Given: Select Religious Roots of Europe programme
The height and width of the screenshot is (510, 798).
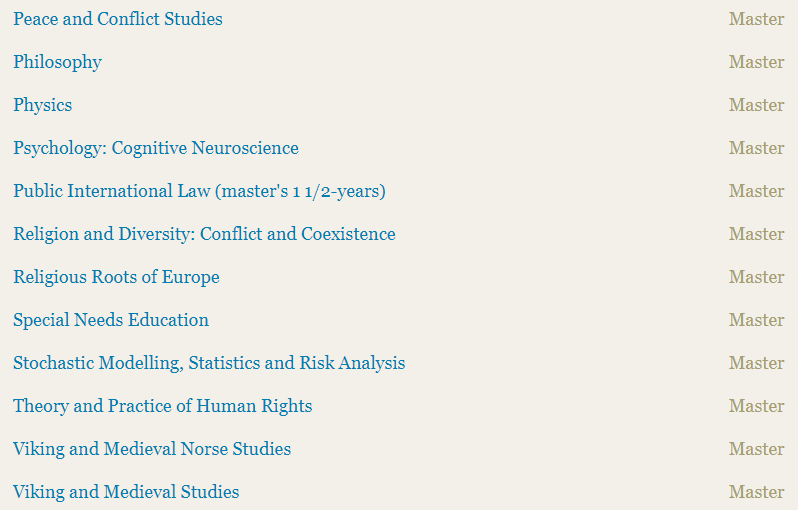Looking at the screenshot, I should 116,277.
